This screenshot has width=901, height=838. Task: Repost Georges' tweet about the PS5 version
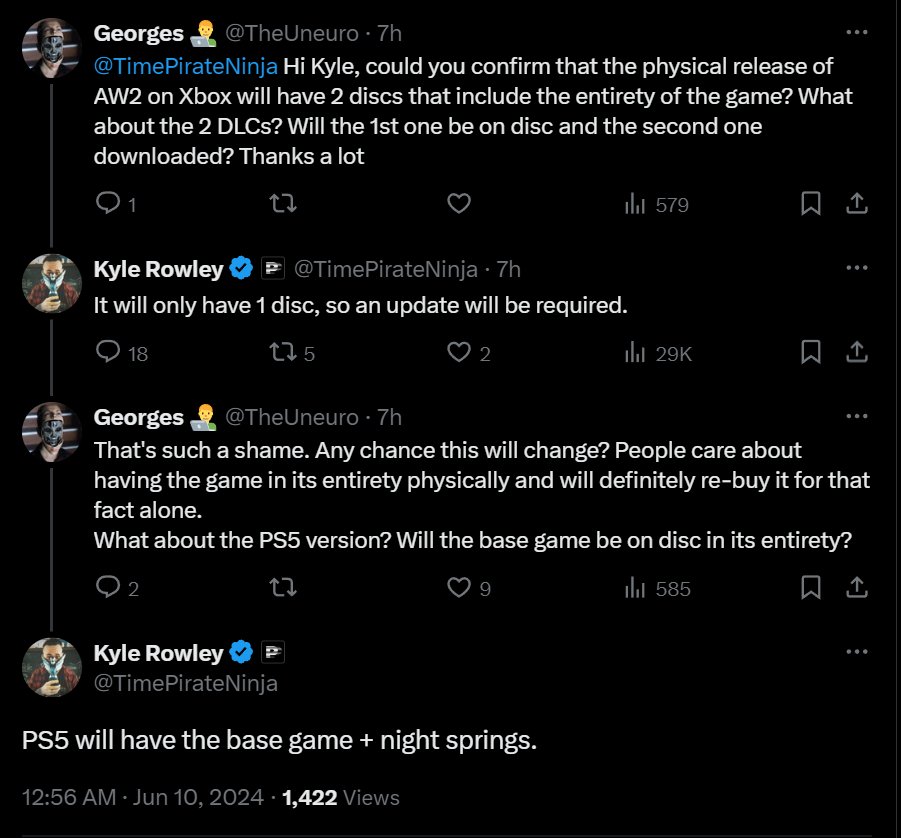(284, 588)
